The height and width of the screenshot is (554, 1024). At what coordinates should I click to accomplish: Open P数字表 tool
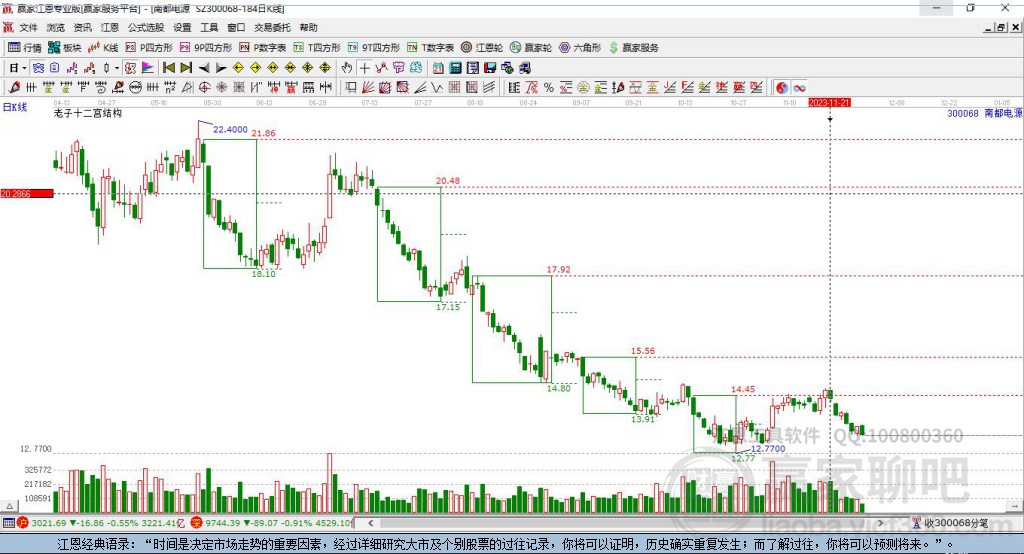[263, 48]
